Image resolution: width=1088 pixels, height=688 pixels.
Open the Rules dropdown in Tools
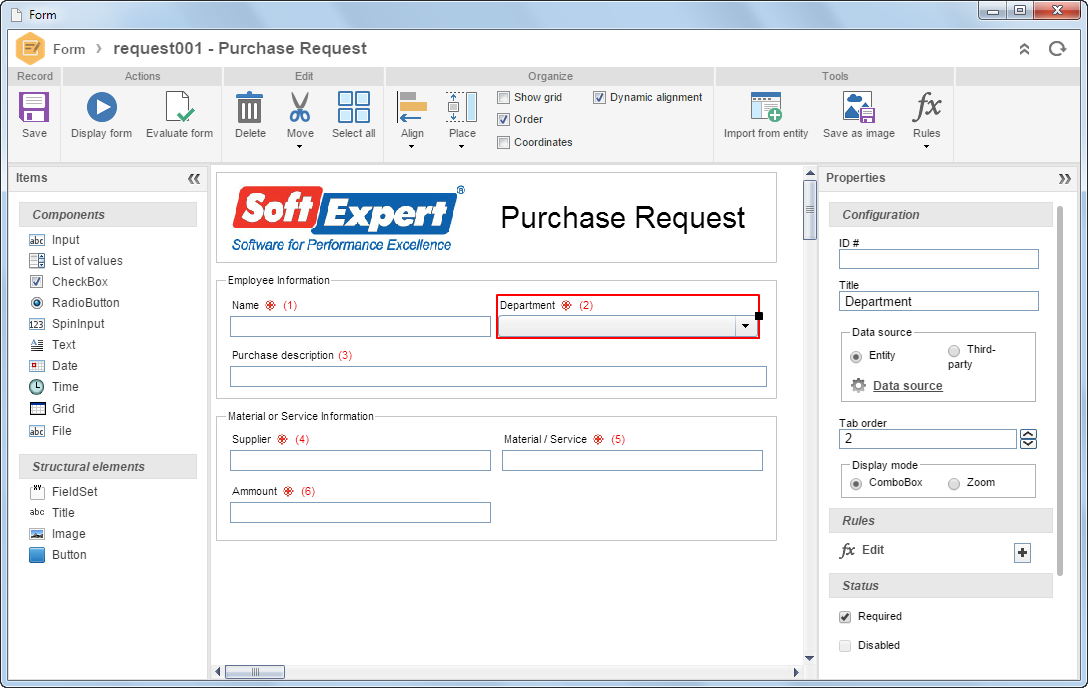pyautogui.click(x=926, y=146)
